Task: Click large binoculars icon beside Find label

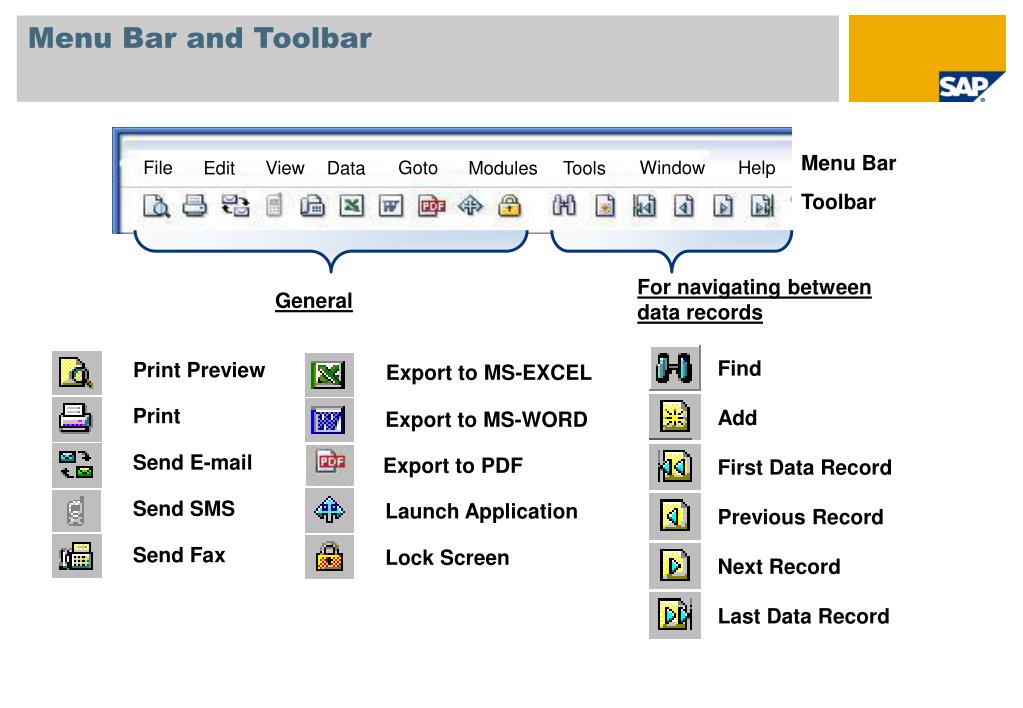Action: click(x=675, y=368)
